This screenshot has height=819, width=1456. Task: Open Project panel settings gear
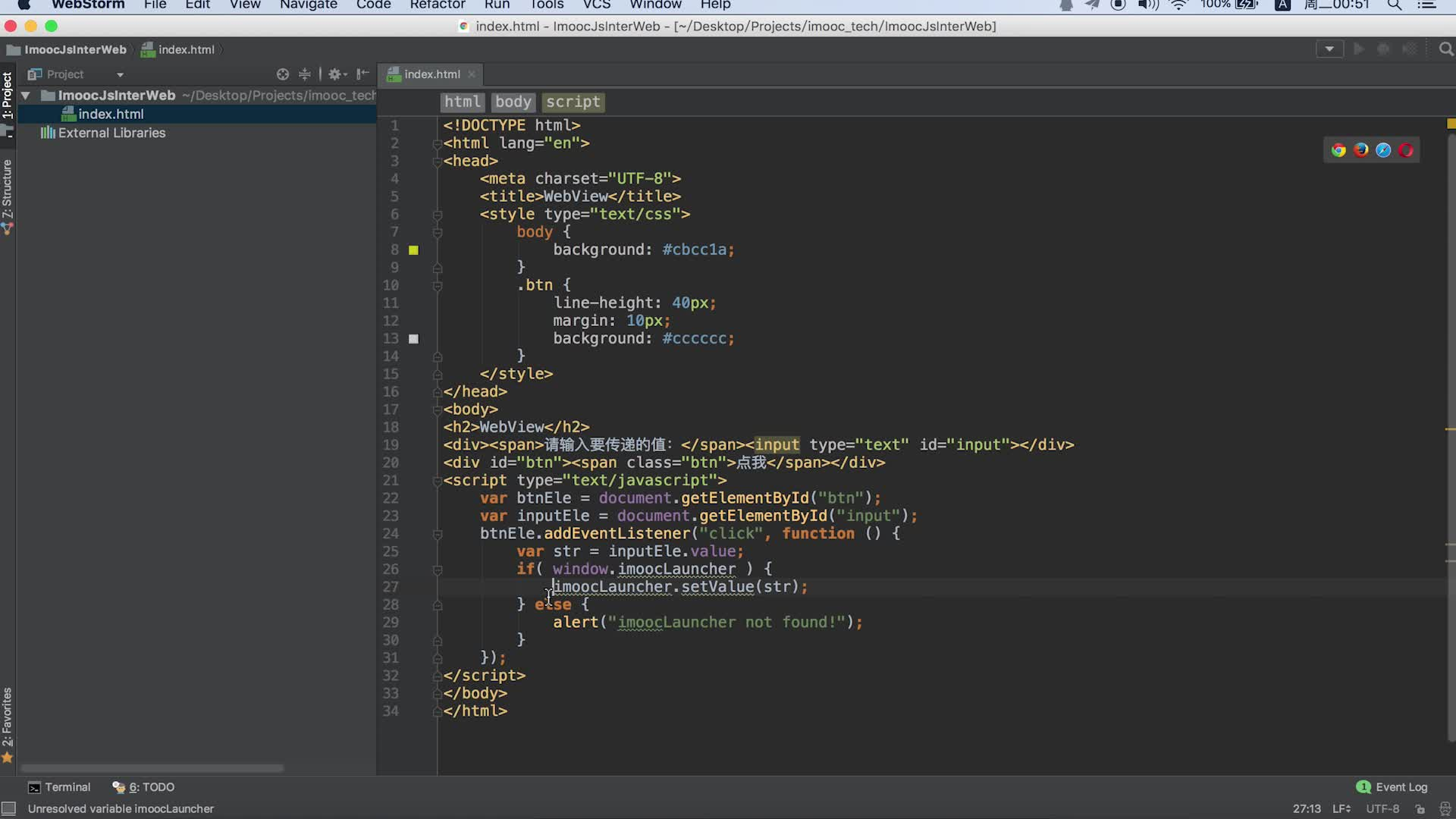click(x=337, y=74)
